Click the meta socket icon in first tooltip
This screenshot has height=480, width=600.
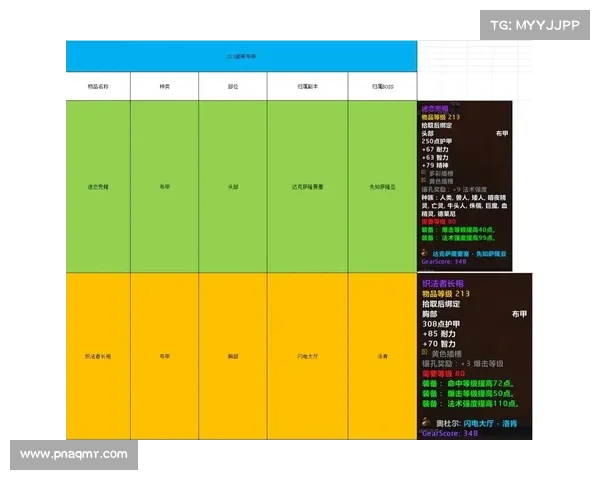click(425, 171)
